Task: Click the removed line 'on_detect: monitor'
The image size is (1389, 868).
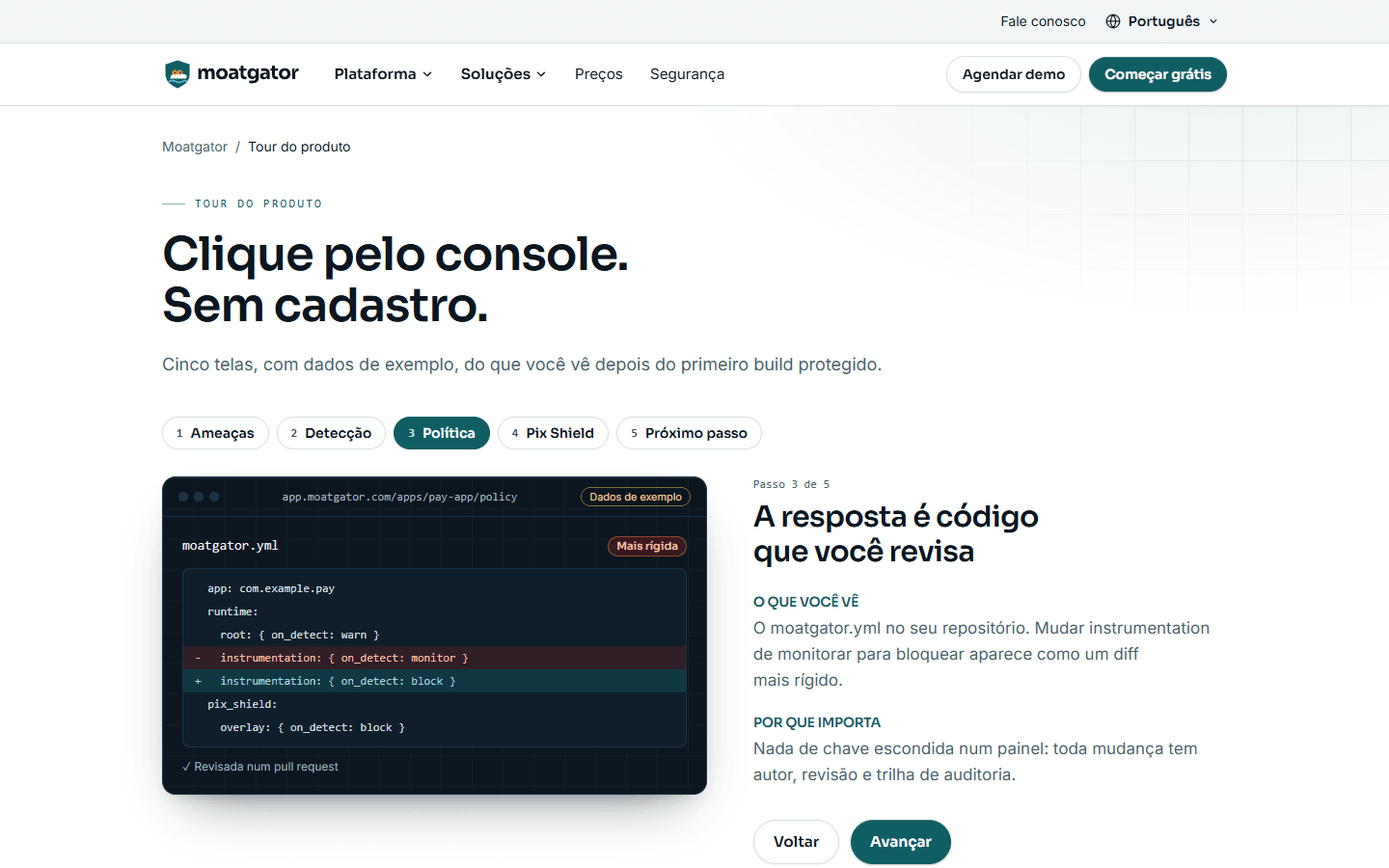Action: 434,658
